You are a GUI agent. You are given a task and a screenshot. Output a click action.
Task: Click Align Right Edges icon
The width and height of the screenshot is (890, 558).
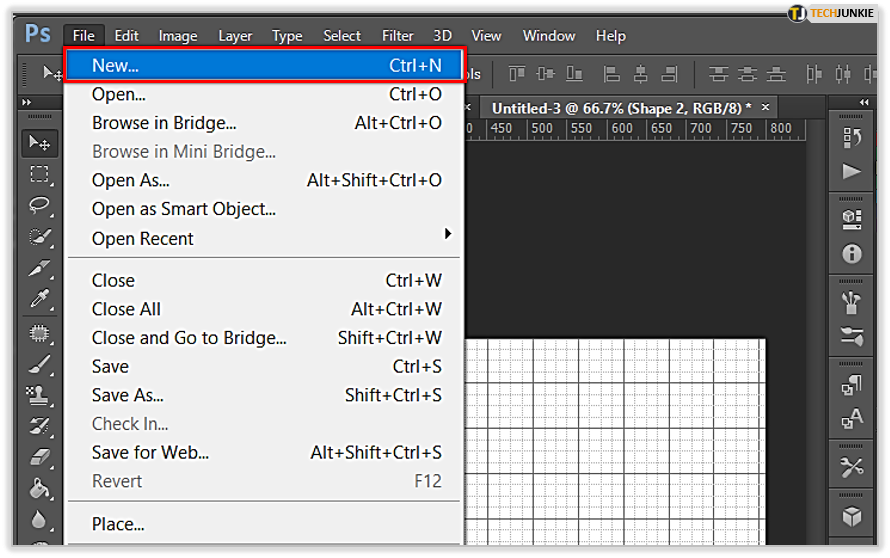tap(669, 74)
